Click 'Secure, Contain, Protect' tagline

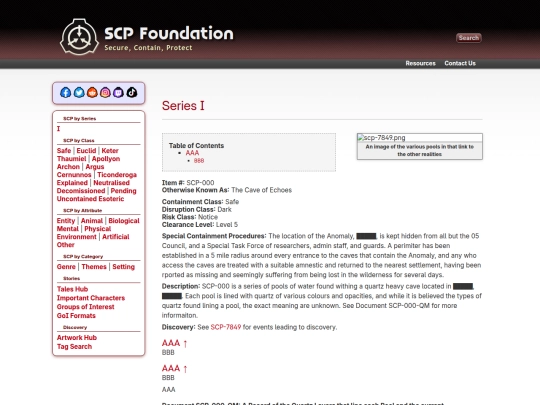148,48
